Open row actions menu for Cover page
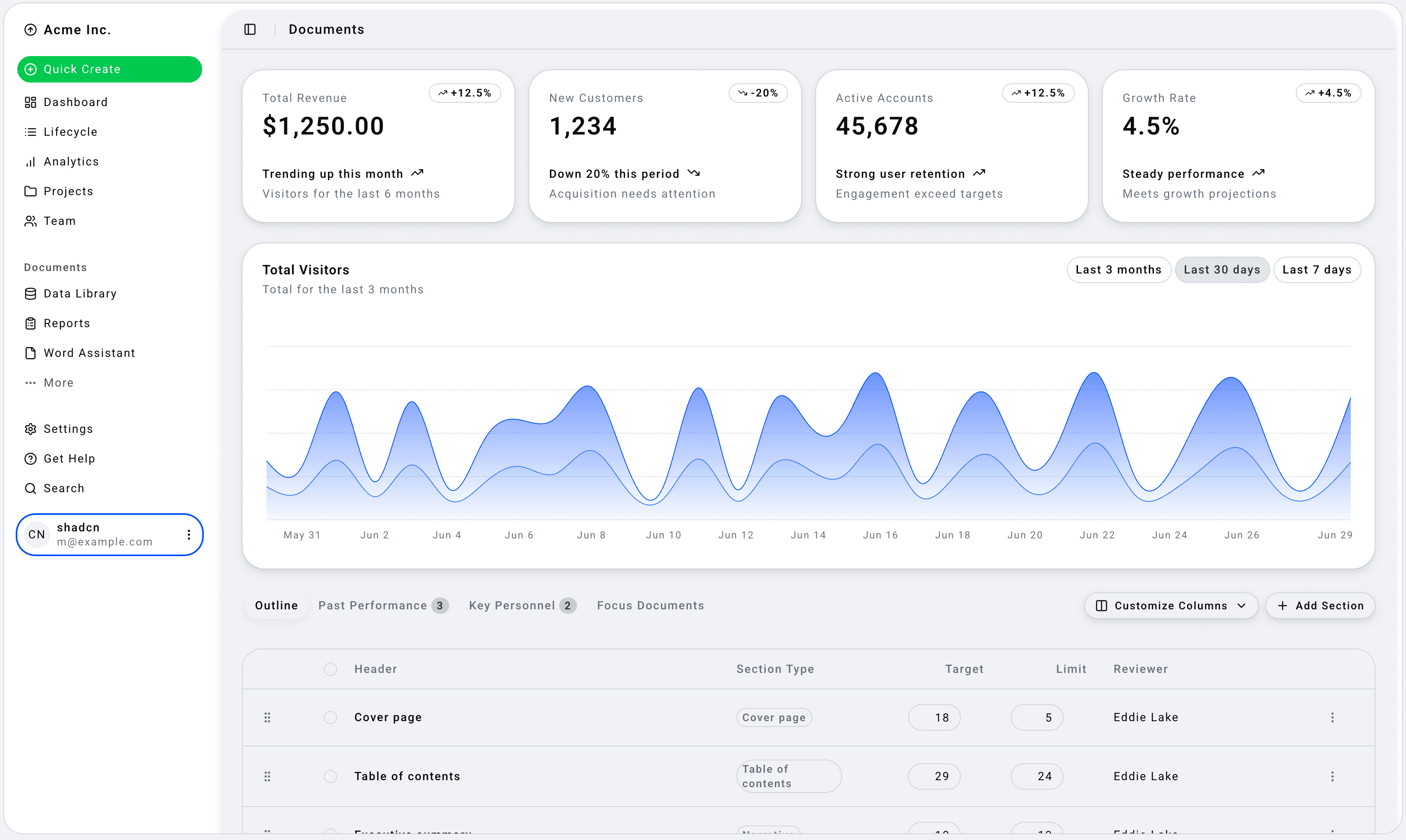Viewport: 1406px width, 840px height. click(x=1332, y=718)
